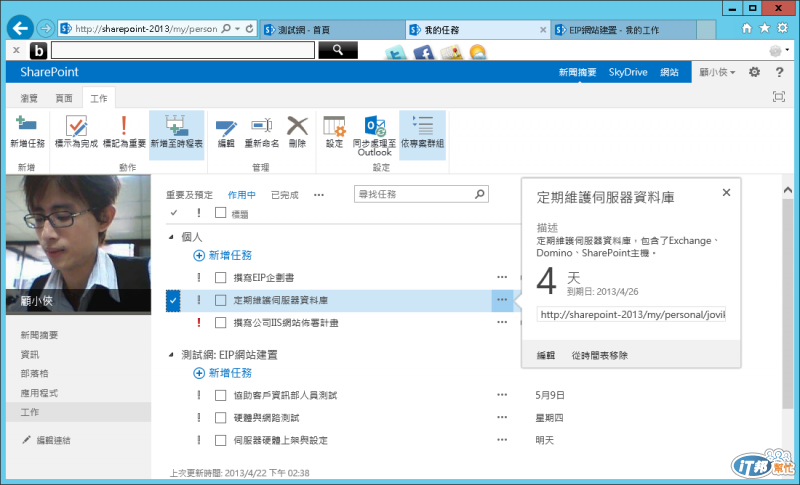800x485 pixels.
Task: Click 新增任務 link under 個人
Action: [x=222, y=256]
